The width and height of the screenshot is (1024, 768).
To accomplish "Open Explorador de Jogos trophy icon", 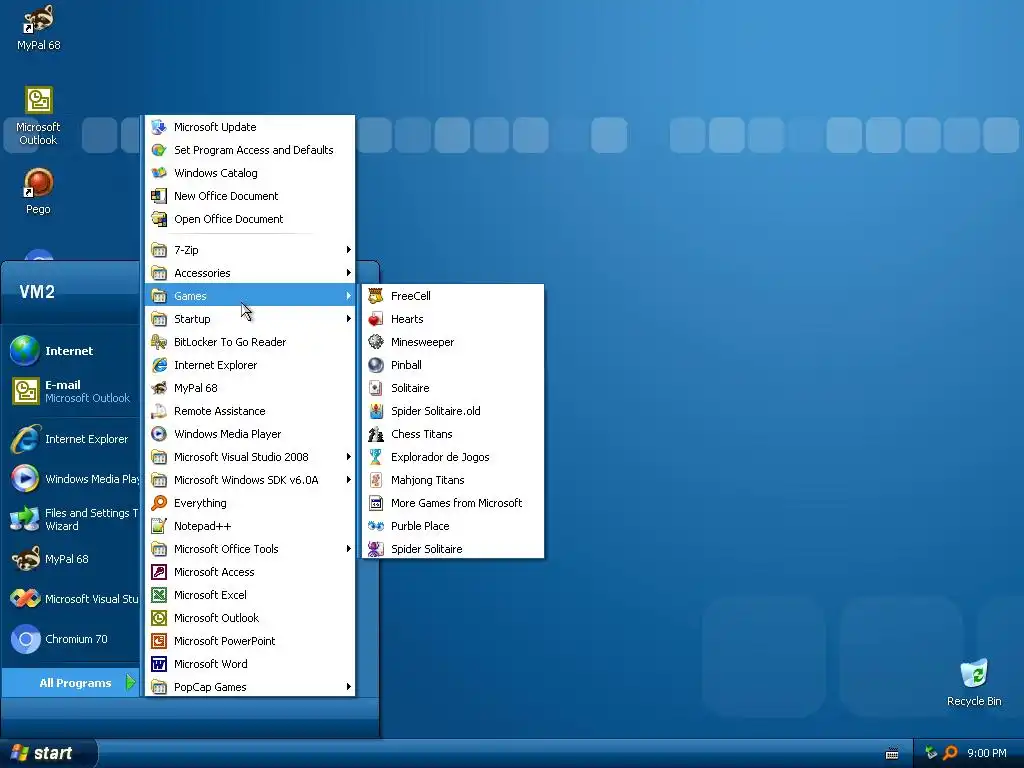I will click(376, 457).
